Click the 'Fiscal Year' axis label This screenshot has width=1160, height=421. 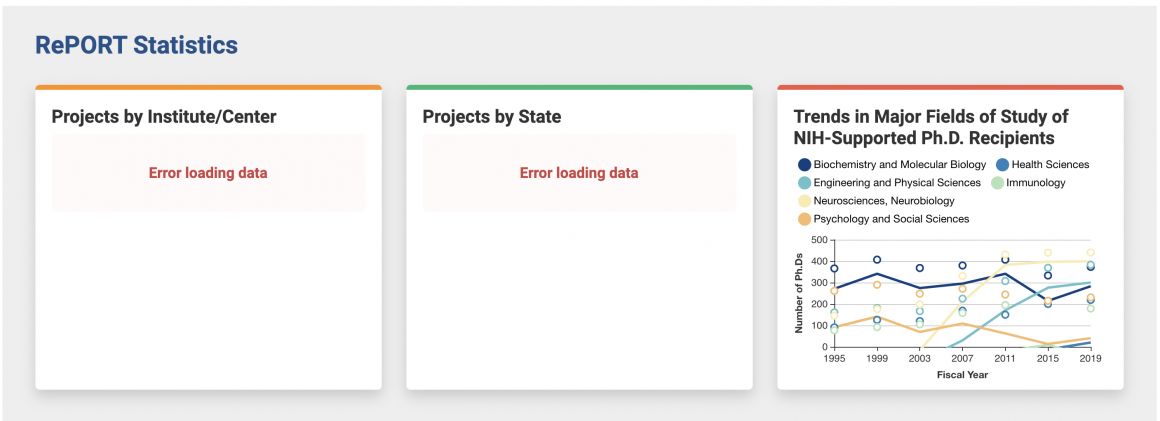tap(962, 375)
